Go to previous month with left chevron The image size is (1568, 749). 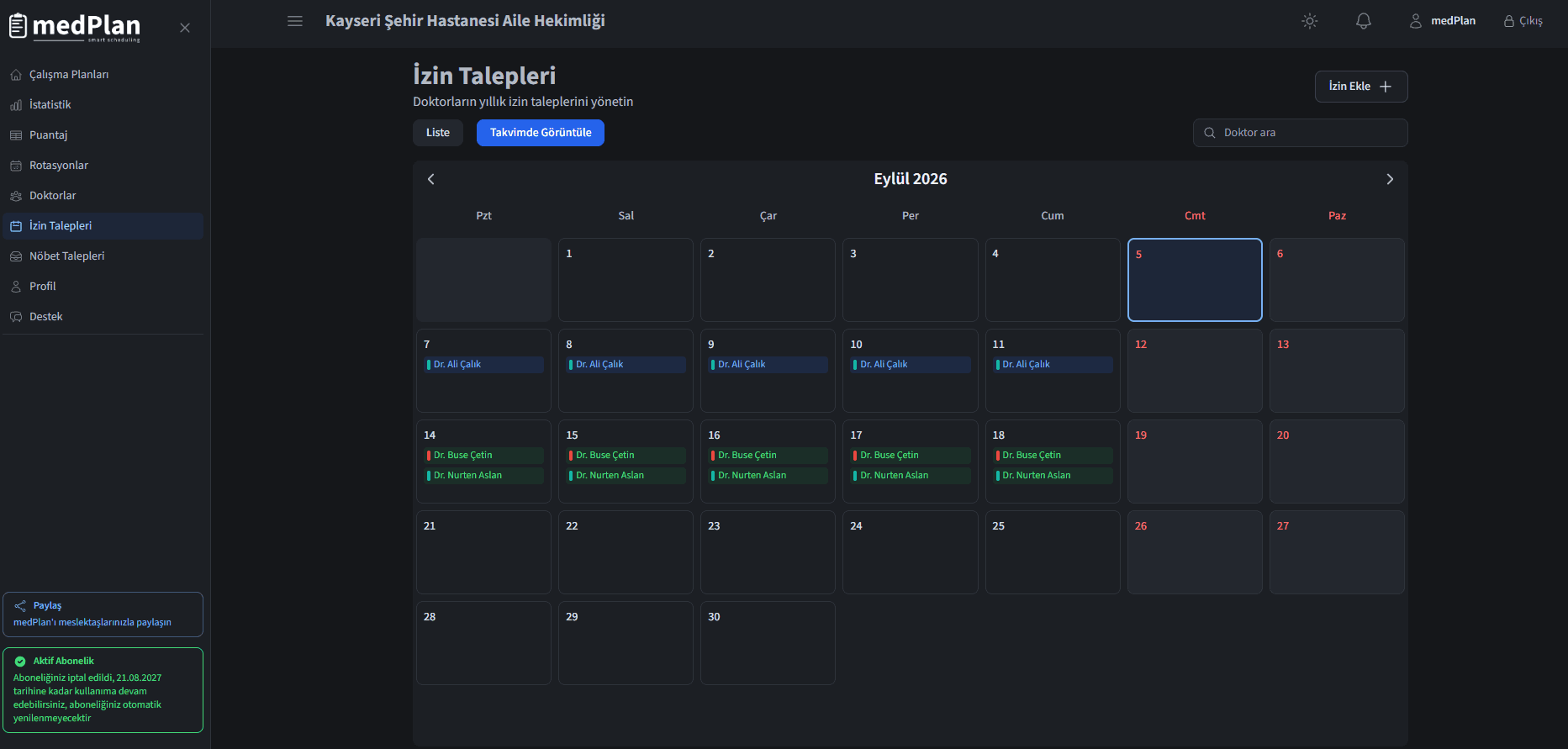click(431, 179)
